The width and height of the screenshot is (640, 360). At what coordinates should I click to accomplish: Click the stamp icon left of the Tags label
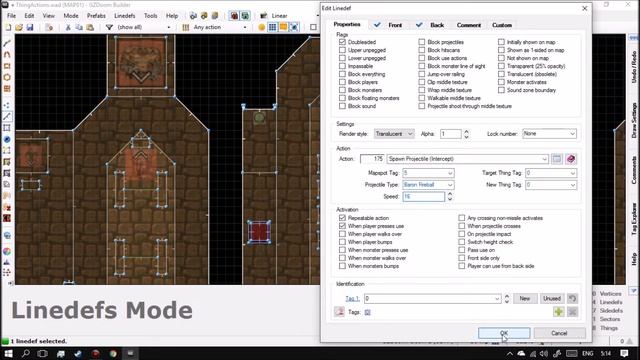(x=339, y=312)
